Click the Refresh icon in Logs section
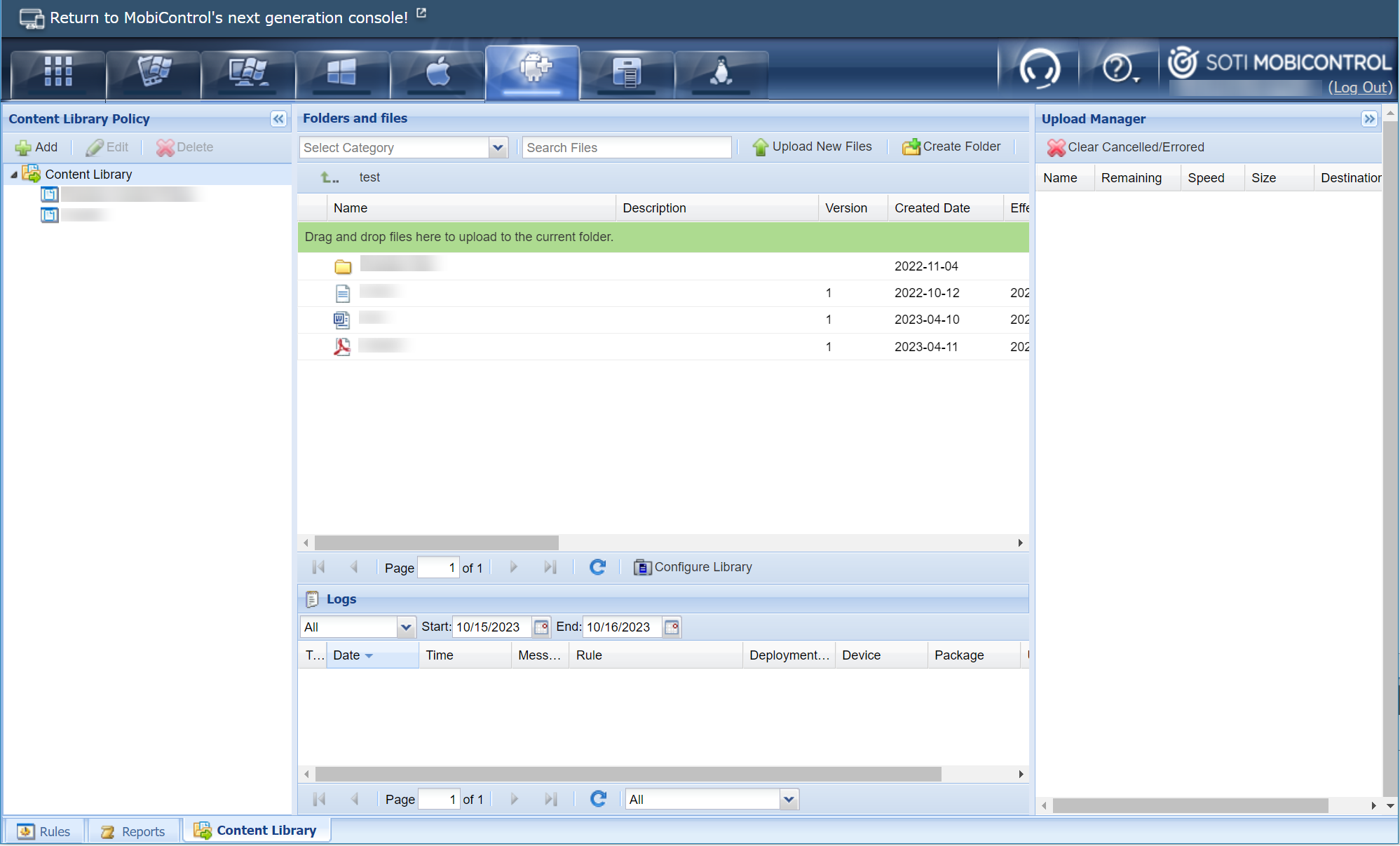Screen dimensions: 1400x846 click(597, 799)
